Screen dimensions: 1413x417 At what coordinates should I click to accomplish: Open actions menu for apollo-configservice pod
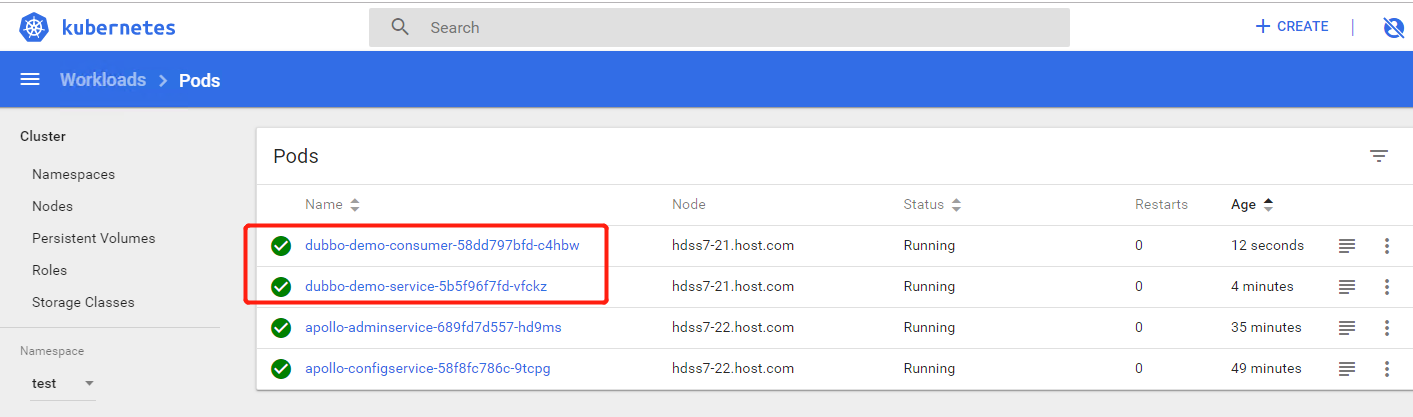point(1386,369)
